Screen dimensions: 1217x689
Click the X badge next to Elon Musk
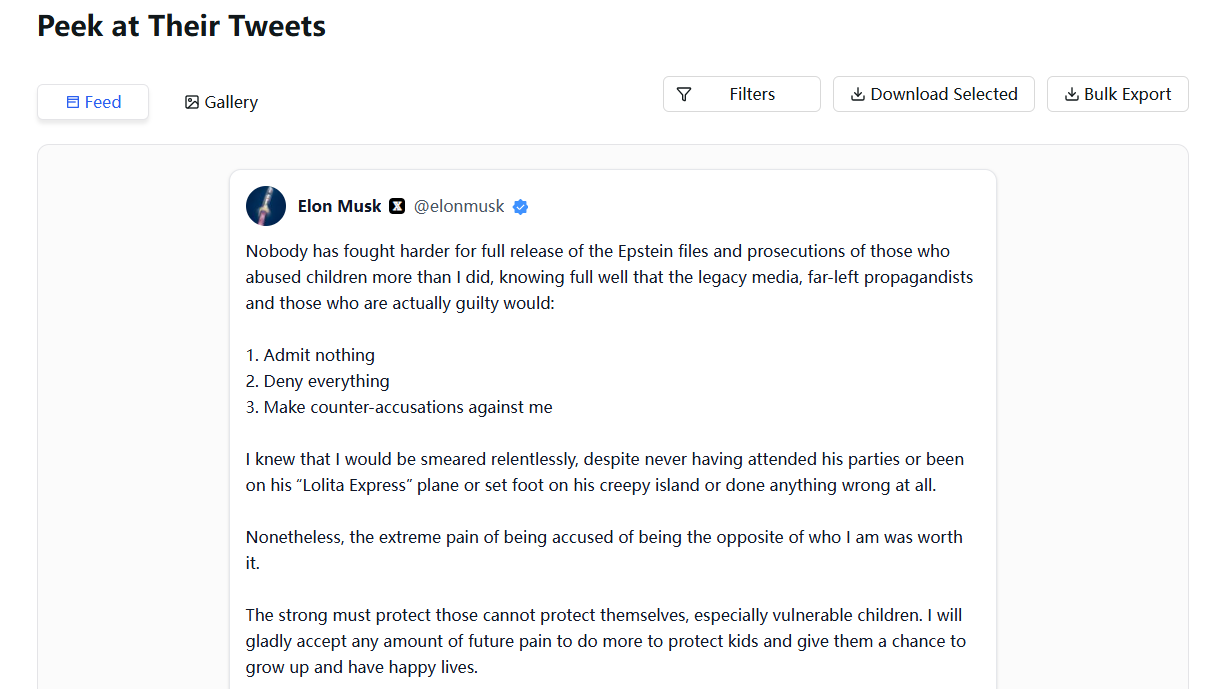point(397,206)
